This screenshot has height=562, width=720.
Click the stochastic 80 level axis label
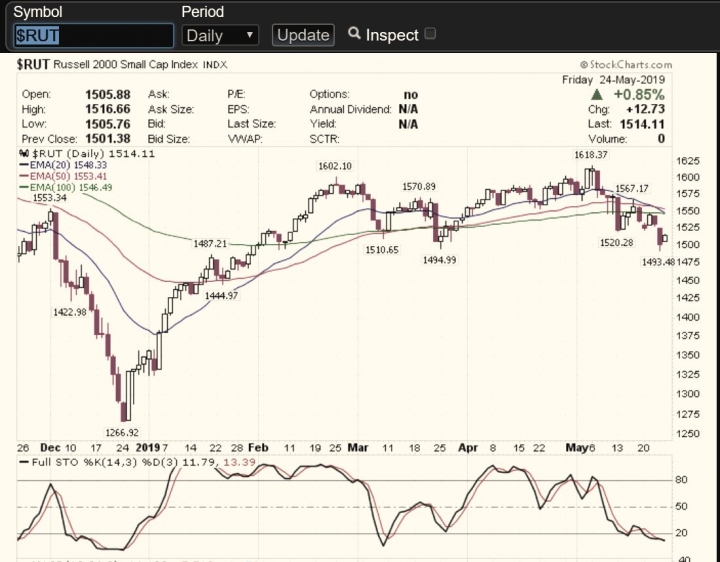point(681,480)
